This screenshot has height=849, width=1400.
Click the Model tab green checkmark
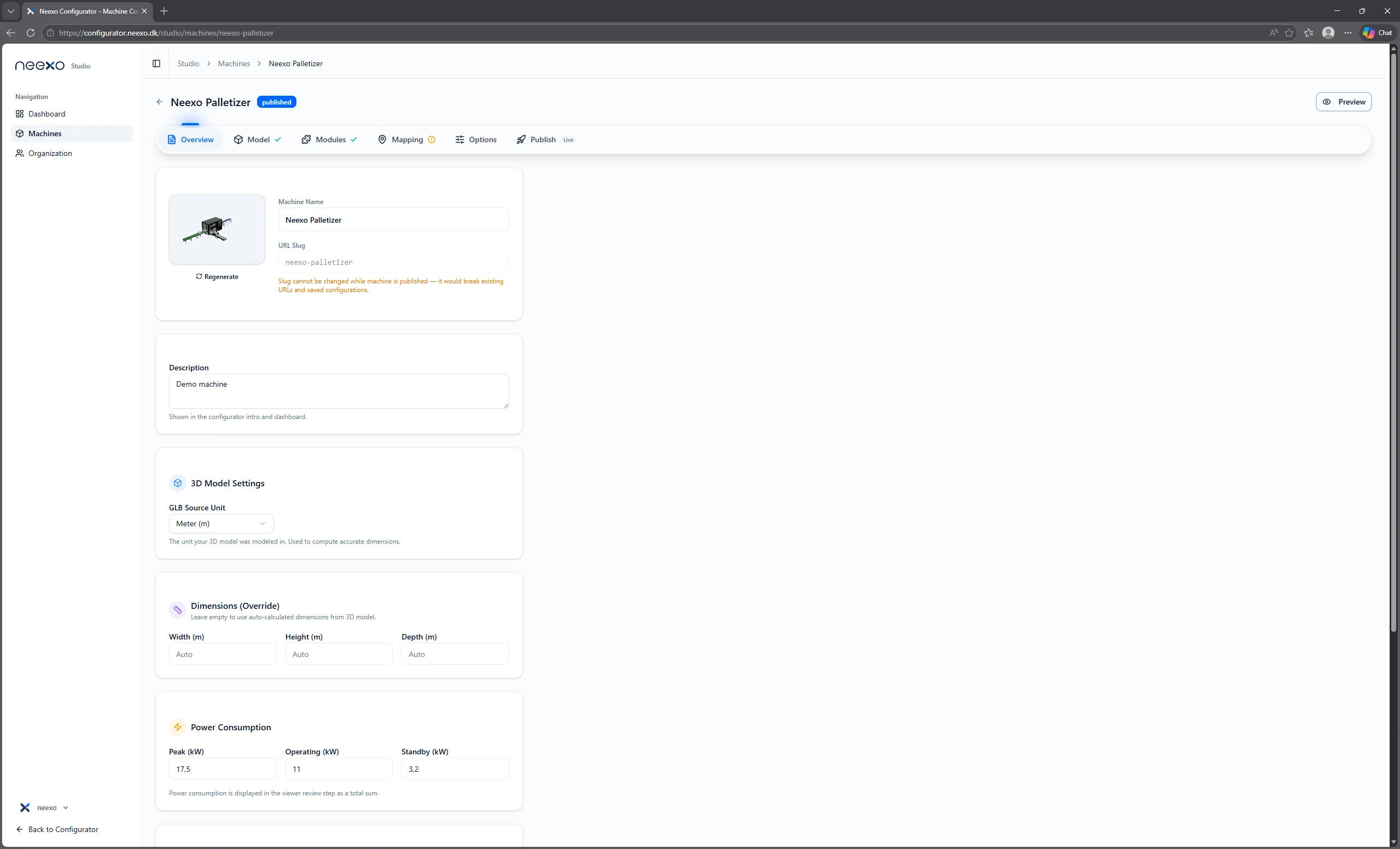[x=278, y=140]
